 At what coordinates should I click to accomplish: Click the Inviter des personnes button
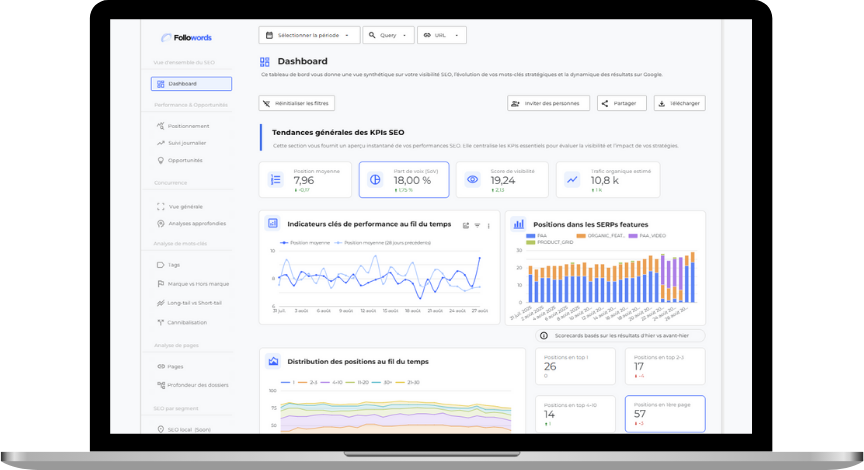[x=548, y=103]
